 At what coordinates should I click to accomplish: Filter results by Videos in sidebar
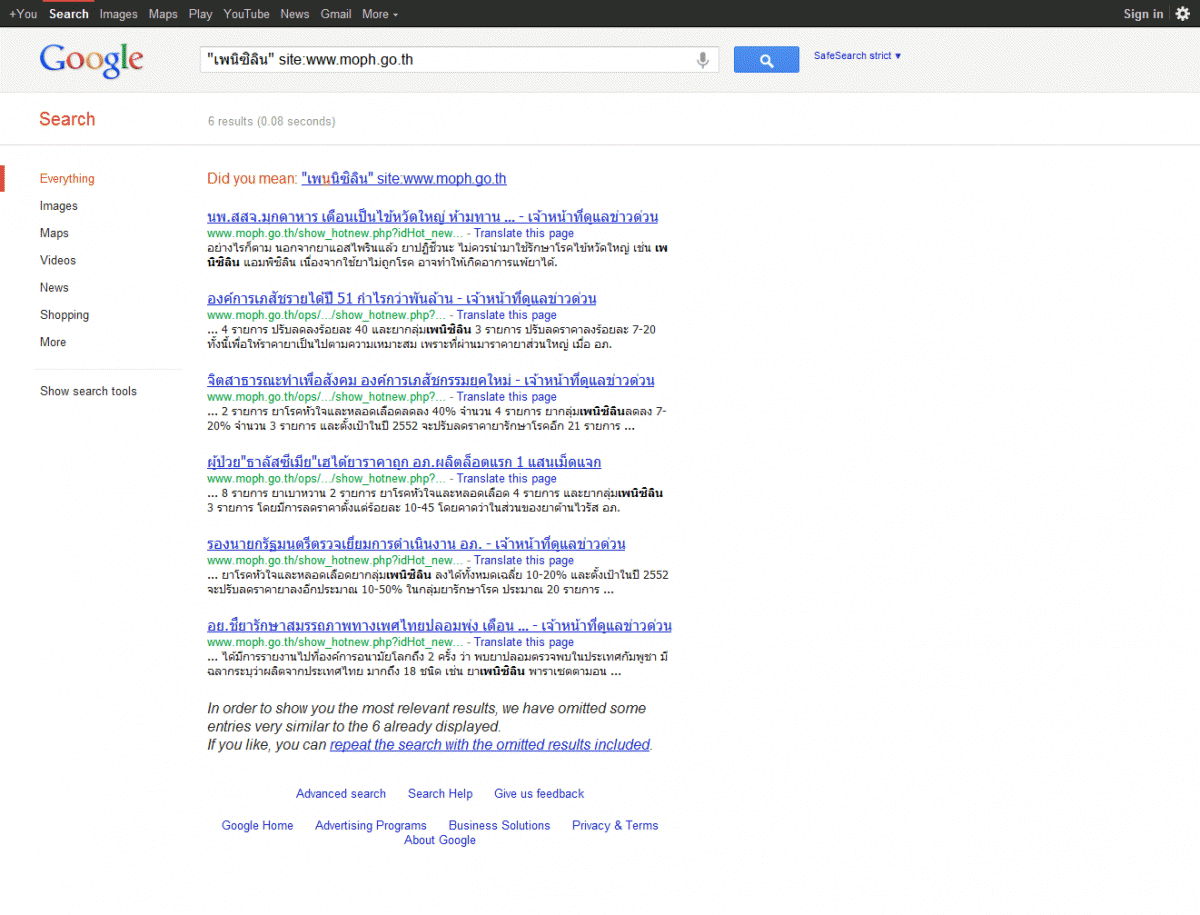(58, 260)
